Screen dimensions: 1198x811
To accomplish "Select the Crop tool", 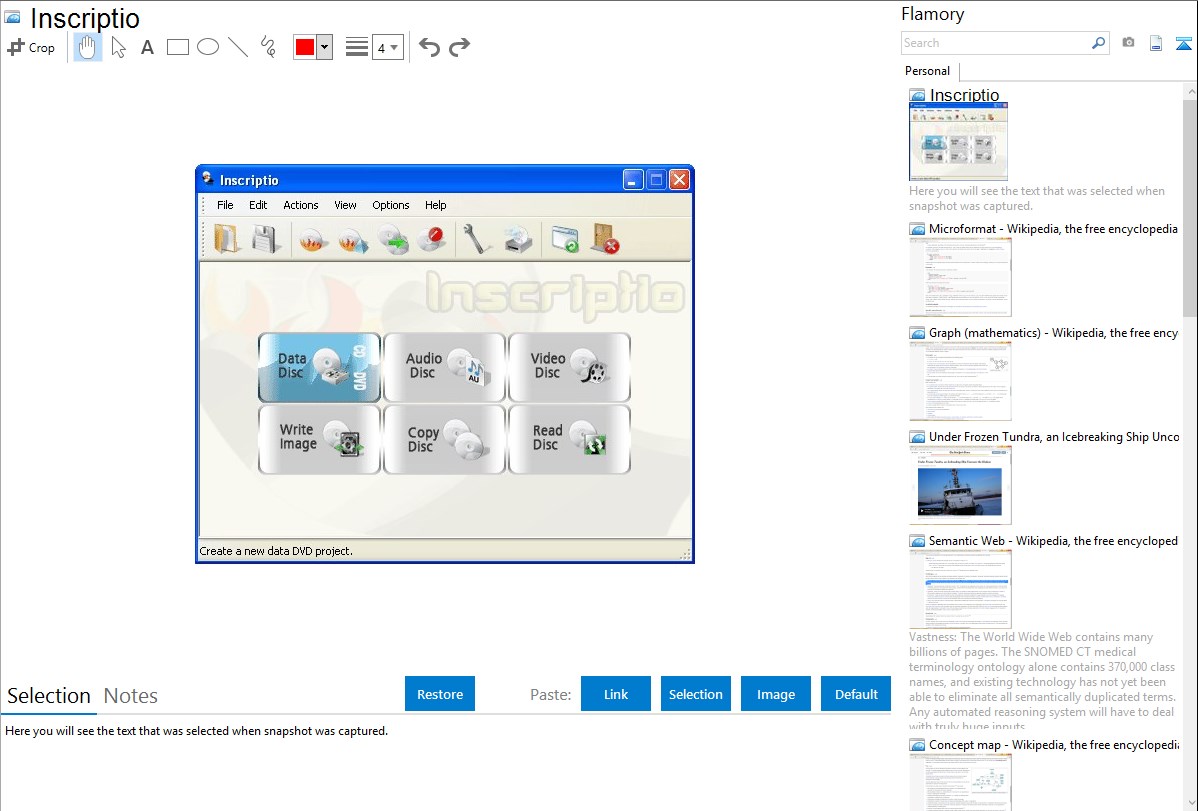I will tap(31, 47).
